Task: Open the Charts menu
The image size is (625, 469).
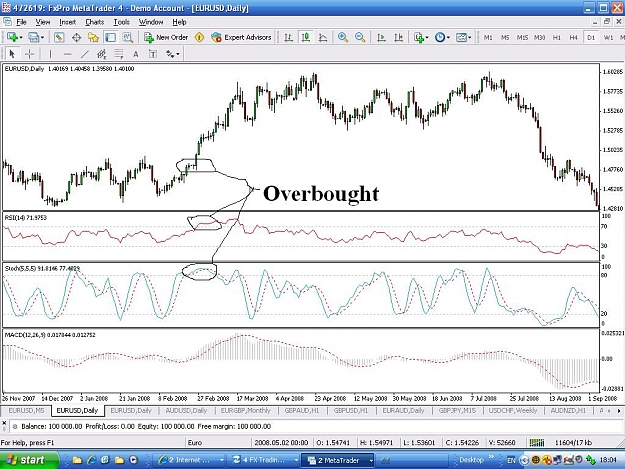Action: [x=94, y=22]
